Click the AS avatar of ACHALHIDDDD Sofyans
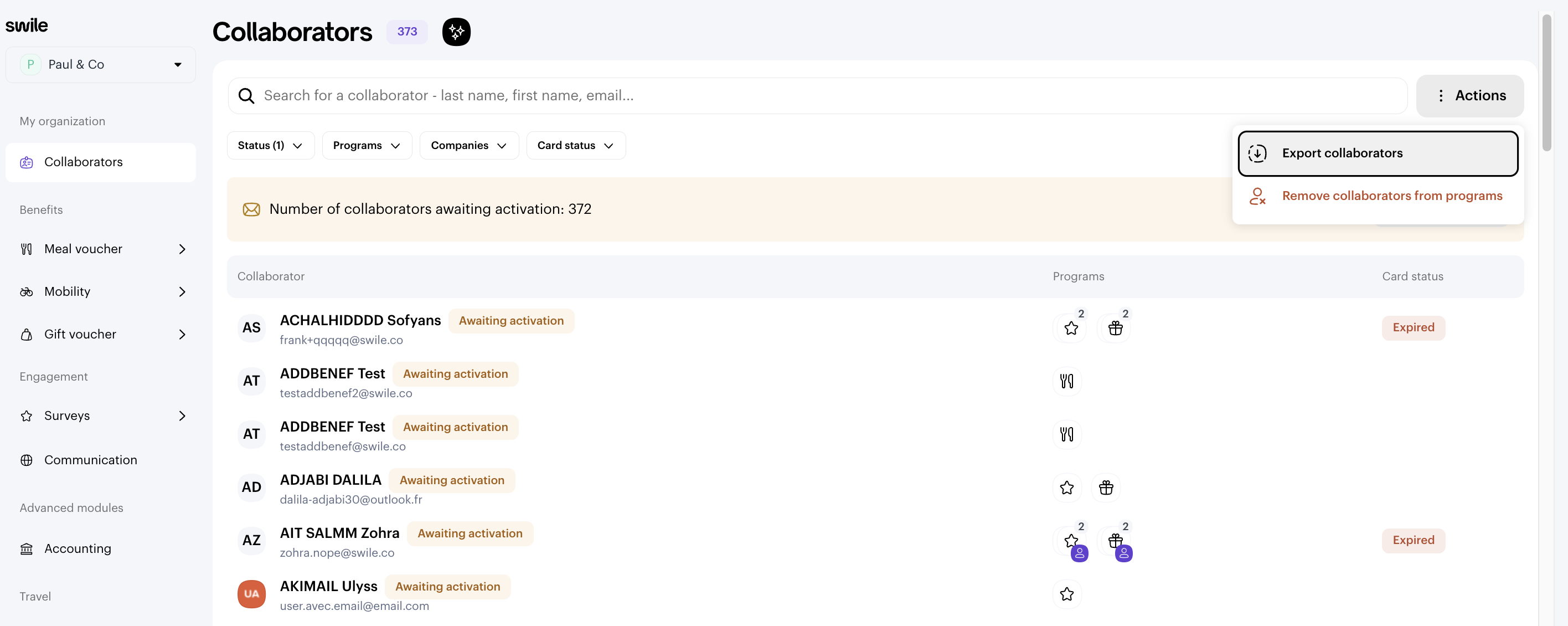Screen dimensions: 1568x626 point(251,327)
